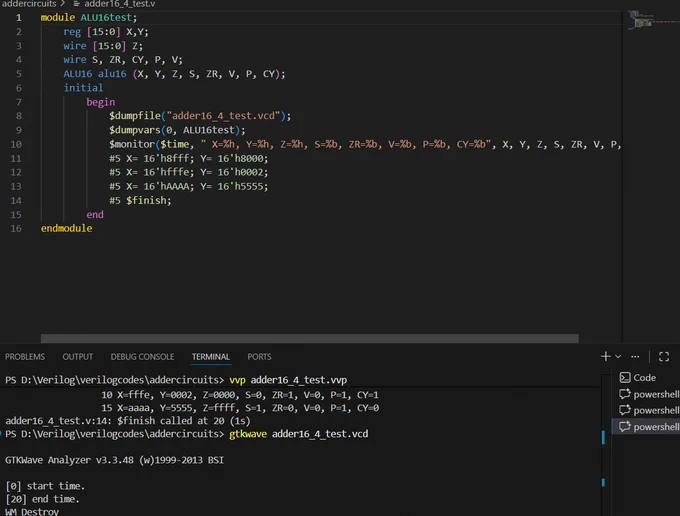The height and width of the screenshot is (516, 680).
Task: Click terminal output line starting with 10 X=fffe
Action: (x=240, y=395)
